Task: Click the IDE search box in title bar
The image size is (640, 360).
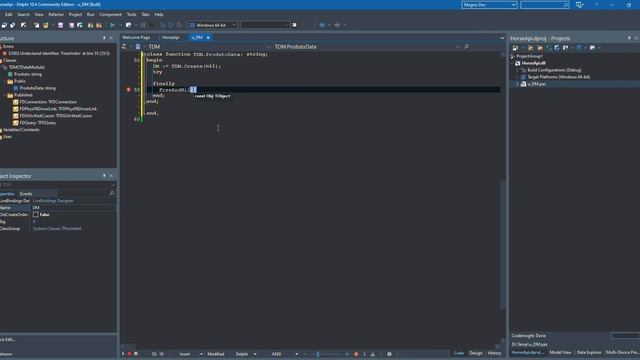Action: click(x=544, y=5)
